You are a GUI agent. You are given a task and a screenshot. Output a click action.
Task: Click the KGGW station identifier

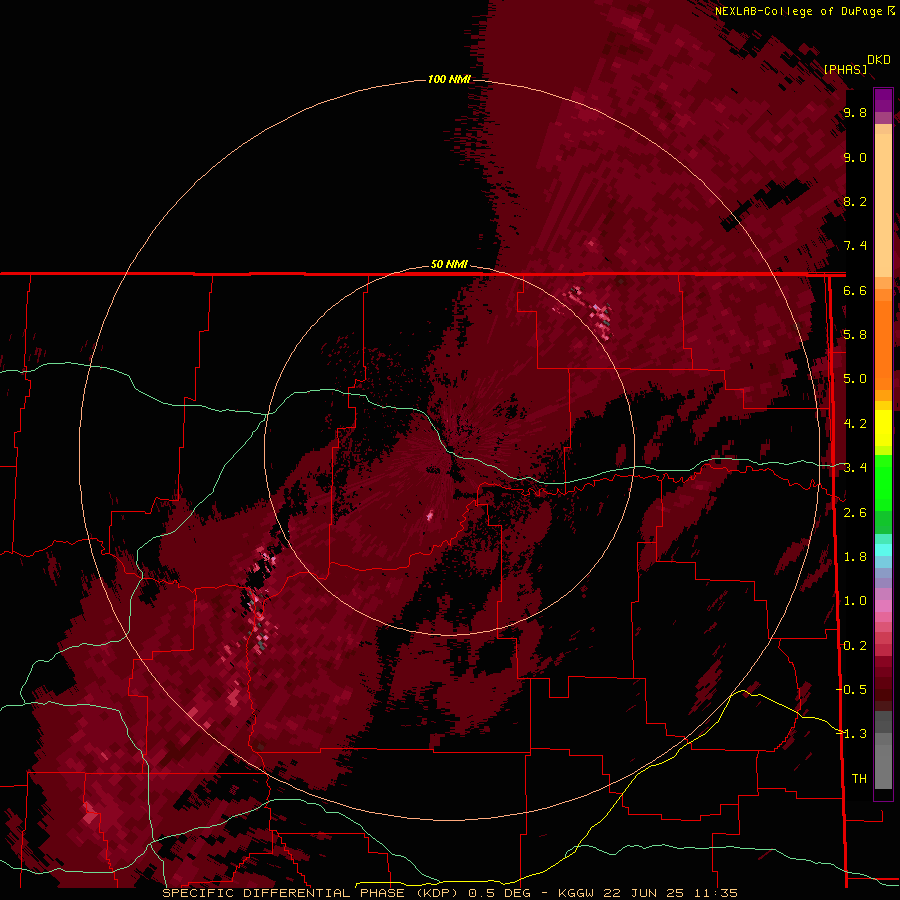[x=576, y=894]
